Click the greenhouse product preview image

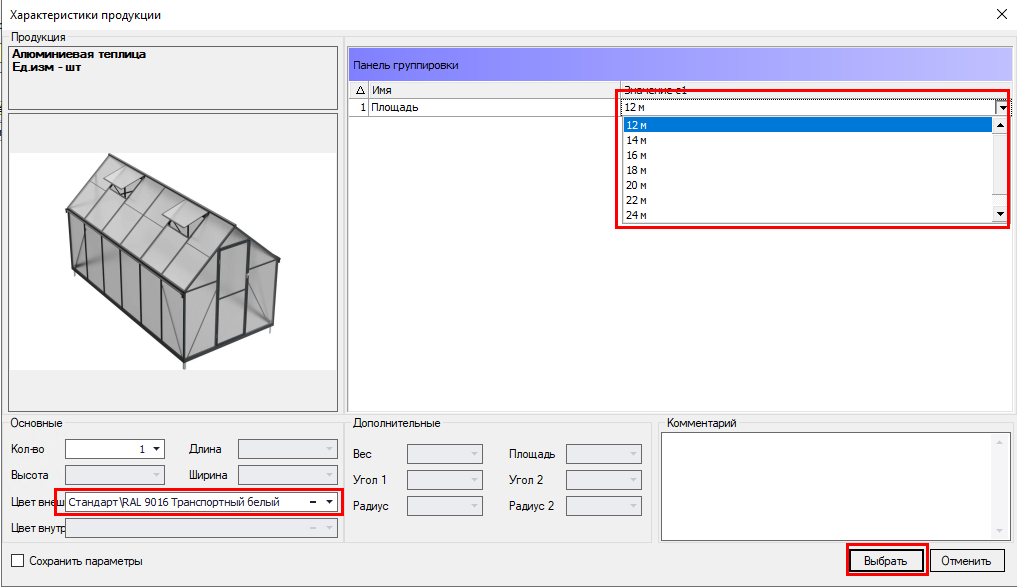[173, 262]
